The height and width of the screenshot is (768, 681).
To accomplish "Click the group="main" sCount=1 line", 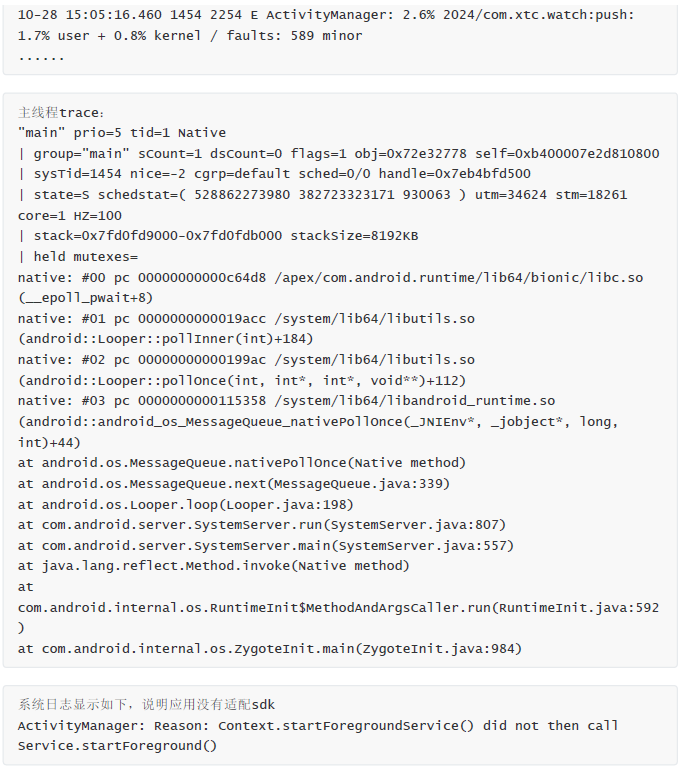I will 338,154.
